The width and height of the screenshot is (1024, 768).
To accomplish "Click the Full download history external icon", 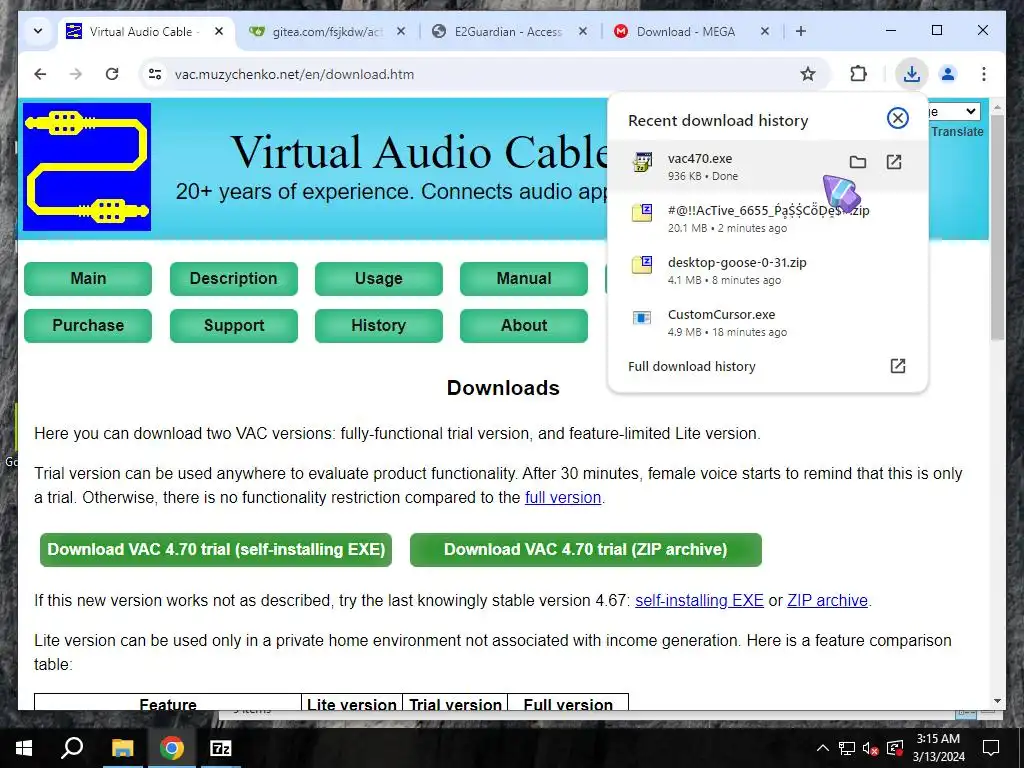I will pyautogui.click(x=898, y=366).
